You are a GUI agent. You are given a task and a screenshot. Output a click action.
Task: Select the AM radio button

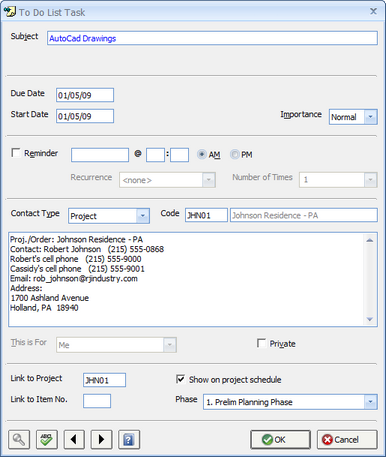pyautogui.click(x=201, y=154)
